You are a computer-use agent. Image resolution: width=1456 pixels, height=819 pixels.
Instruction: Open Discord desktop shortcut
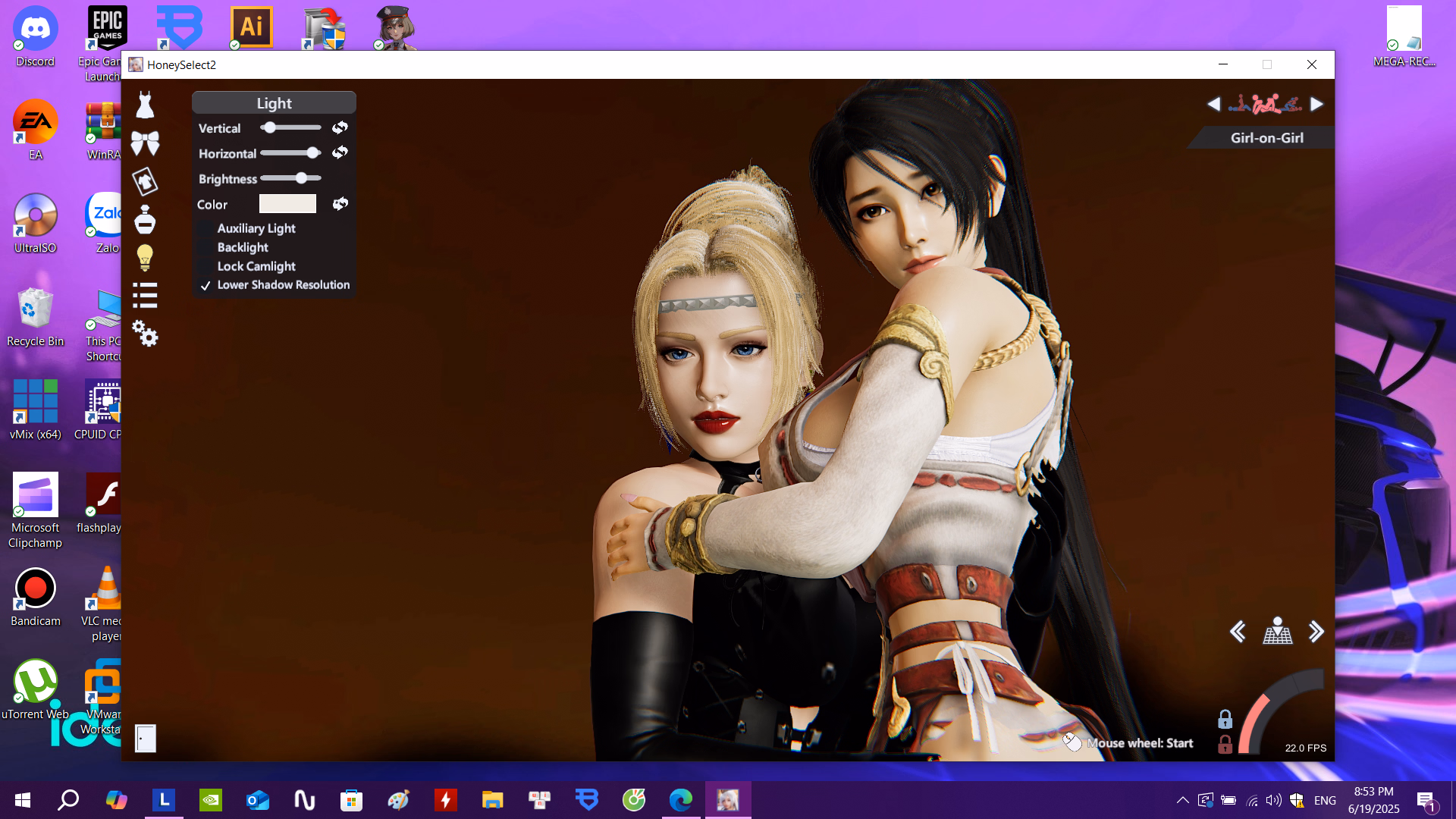click(35, 36)
